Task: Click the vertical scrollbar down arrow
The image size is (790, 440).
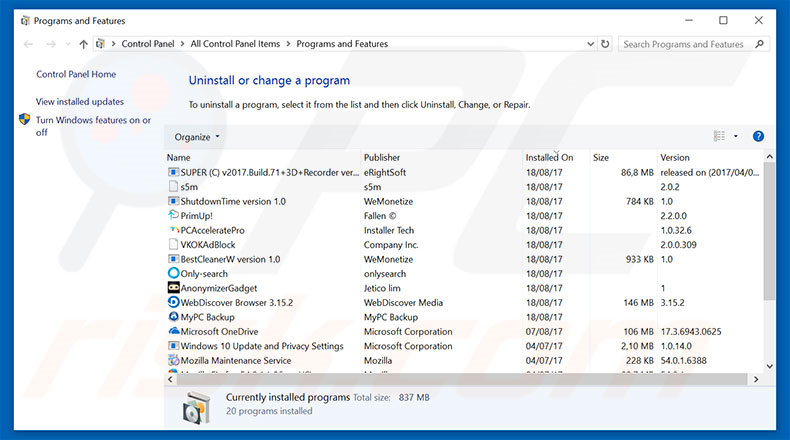Action: 769,366
